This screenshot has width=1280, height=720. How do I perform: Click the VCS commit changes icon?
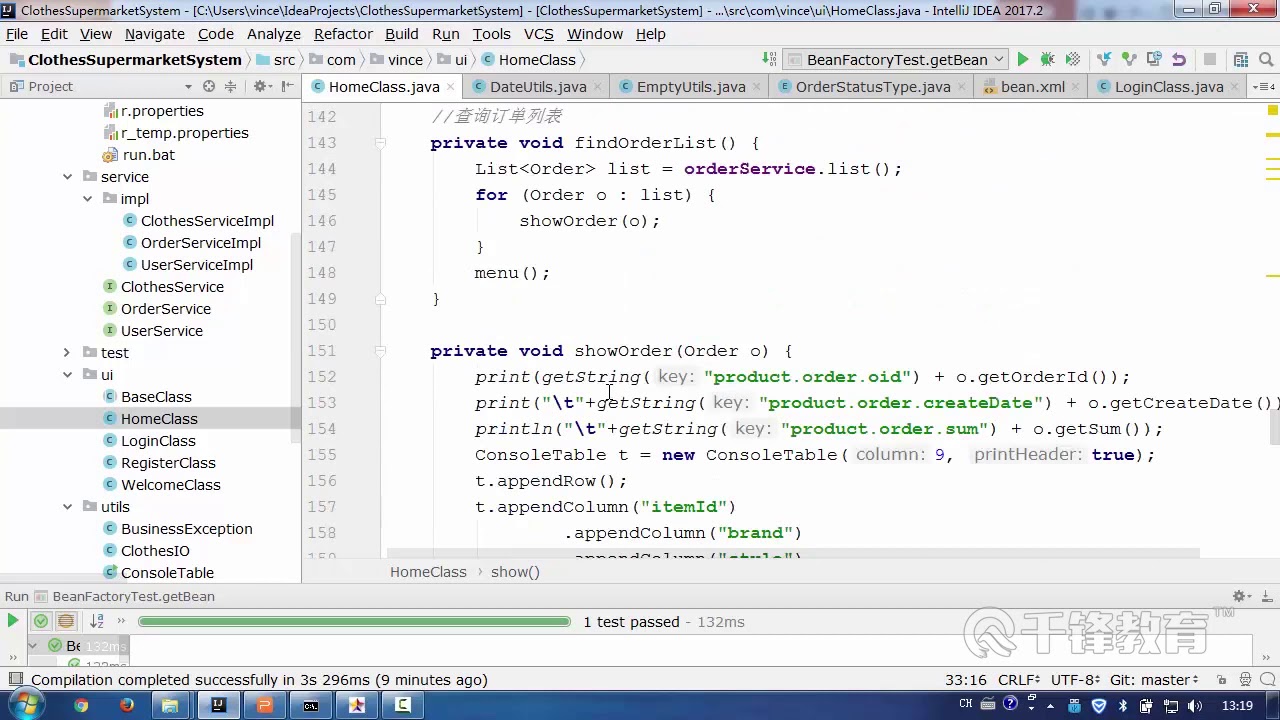click(x=1129, y=60)
